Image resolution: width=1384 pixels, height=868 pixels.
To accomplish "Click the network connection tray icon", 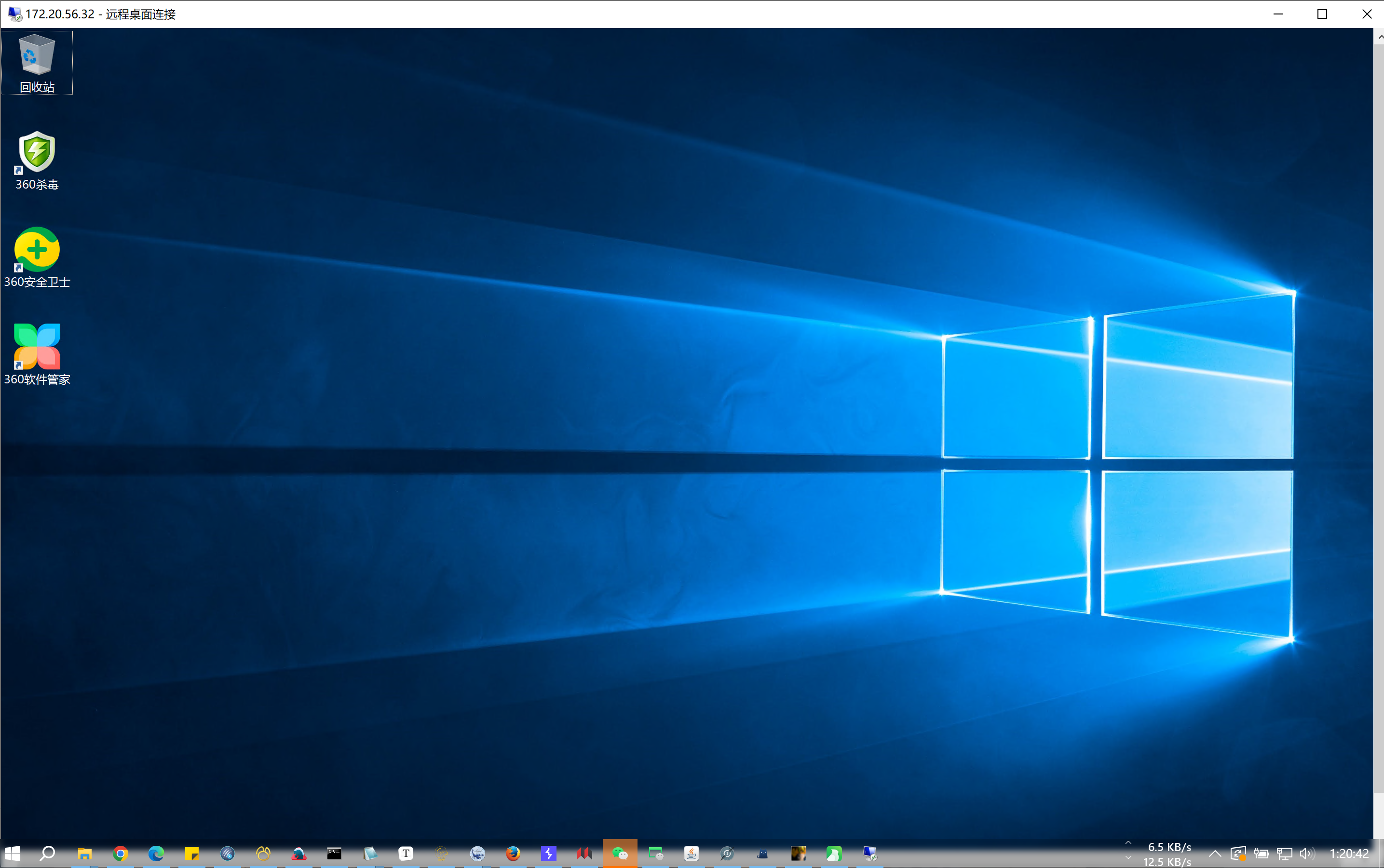I will [1284, 854].
